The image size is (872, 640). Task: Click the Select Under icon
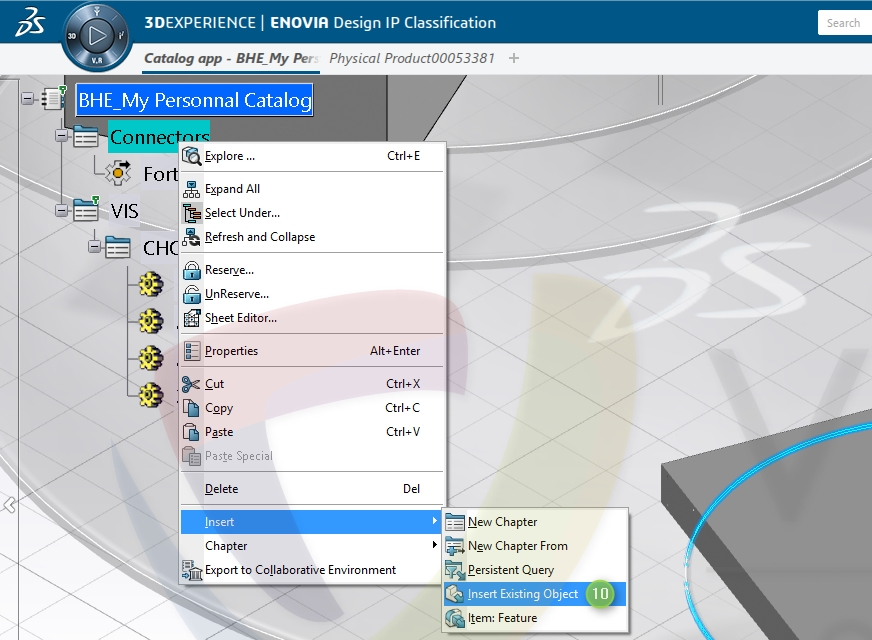[191, 213]
